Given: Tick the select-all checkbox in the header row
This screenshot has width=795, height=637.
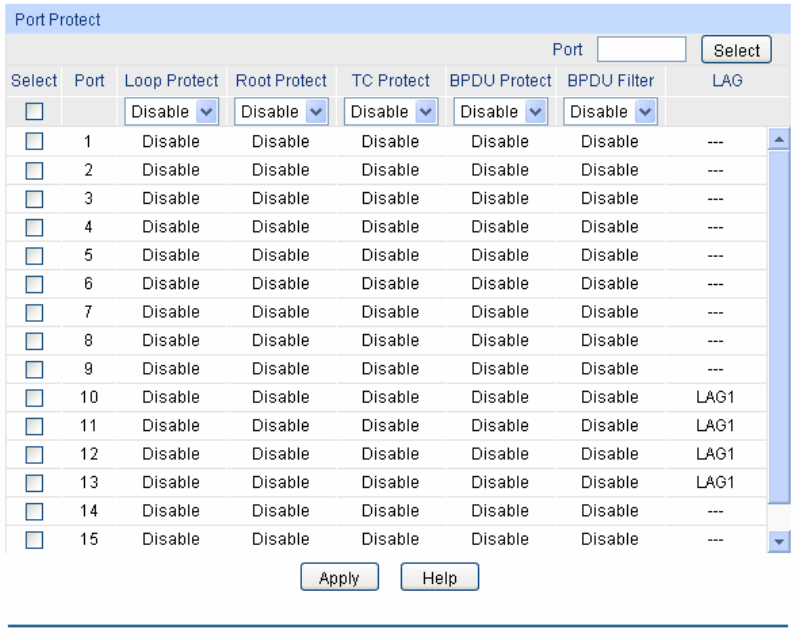Looking at the screenshot, I should [34, 111].
